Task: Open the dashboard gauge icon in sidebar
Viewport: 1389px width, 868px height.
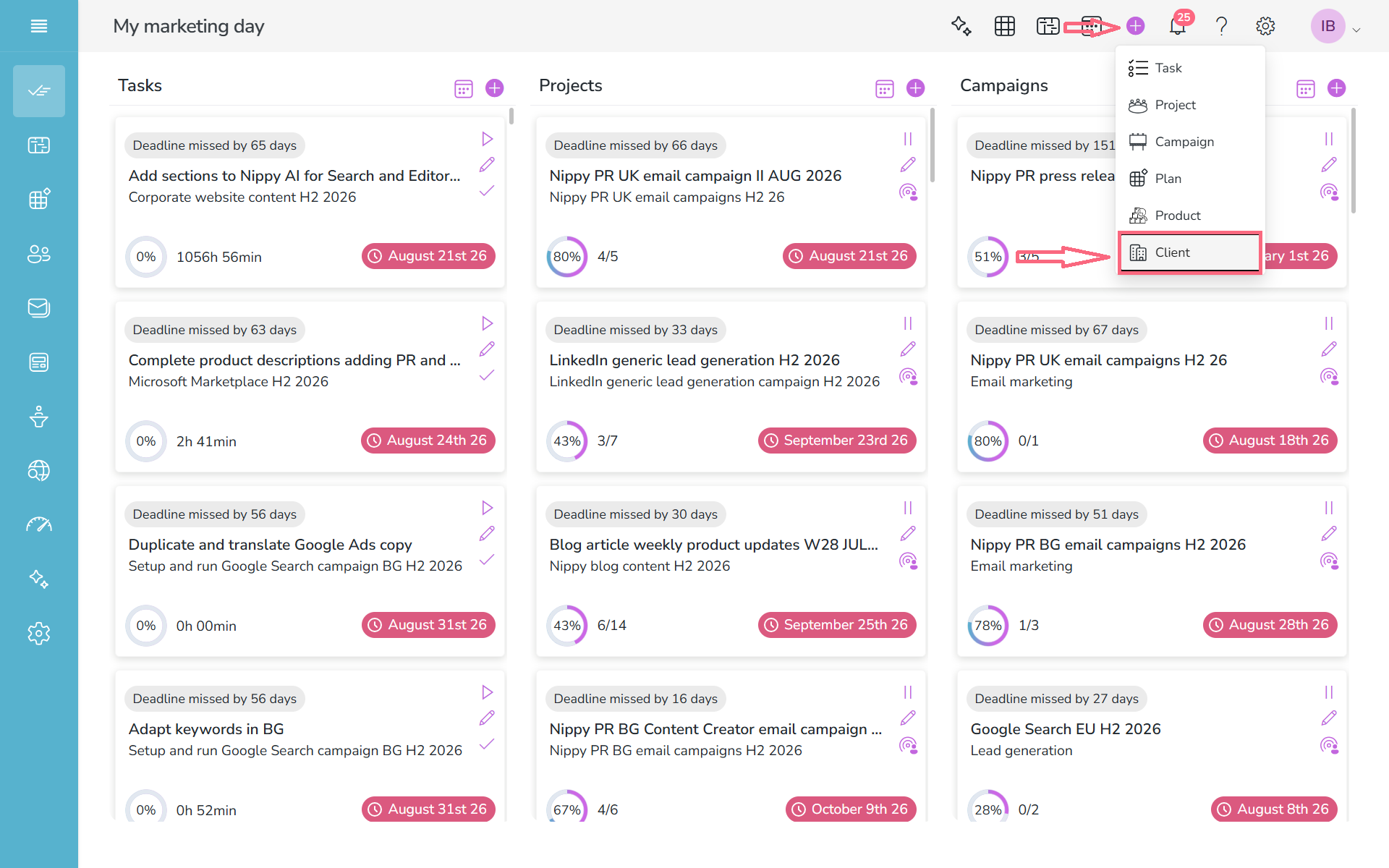Action: [39, 525]
